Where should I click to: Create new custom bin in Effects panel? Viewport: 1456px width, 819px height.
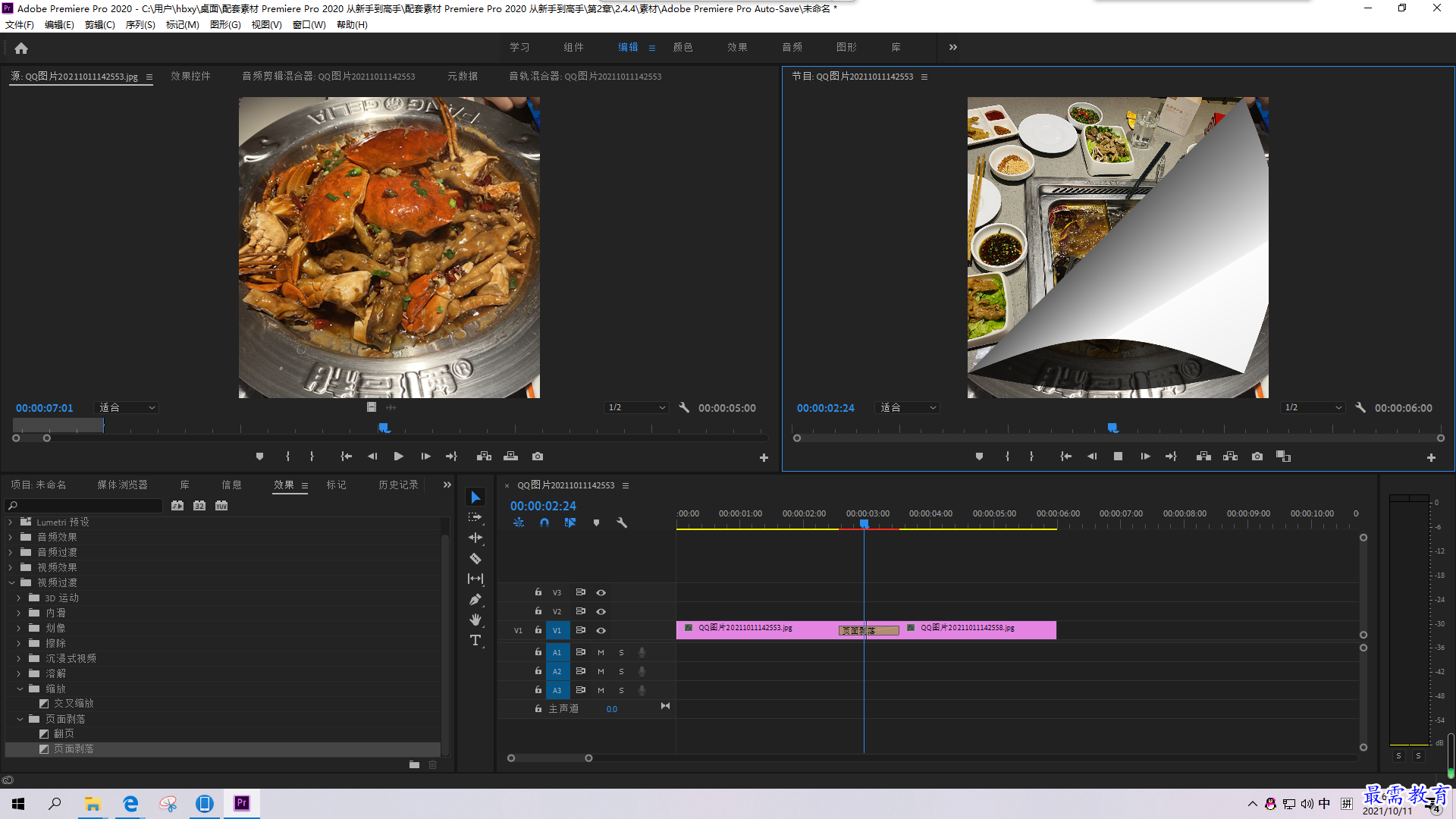pyautogui.click(x=414, y=764)
